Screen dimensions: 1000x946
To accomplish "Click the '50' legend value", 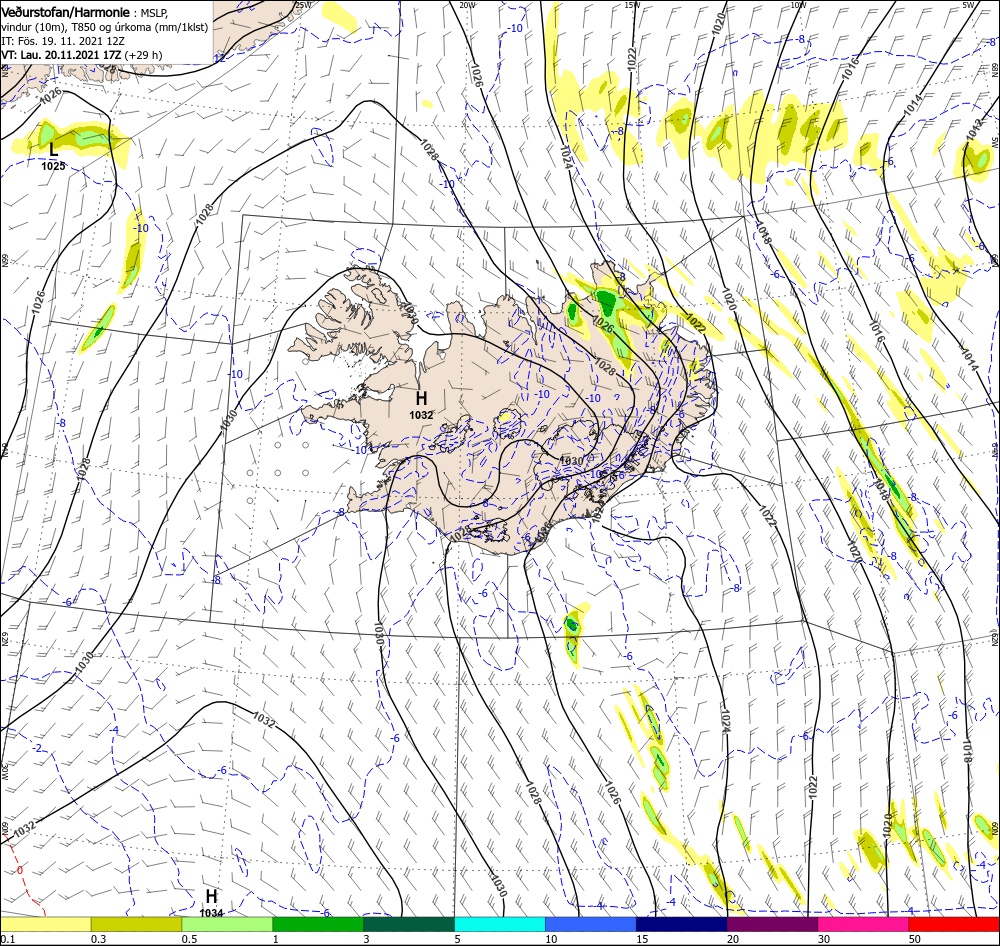I will 915,939.
